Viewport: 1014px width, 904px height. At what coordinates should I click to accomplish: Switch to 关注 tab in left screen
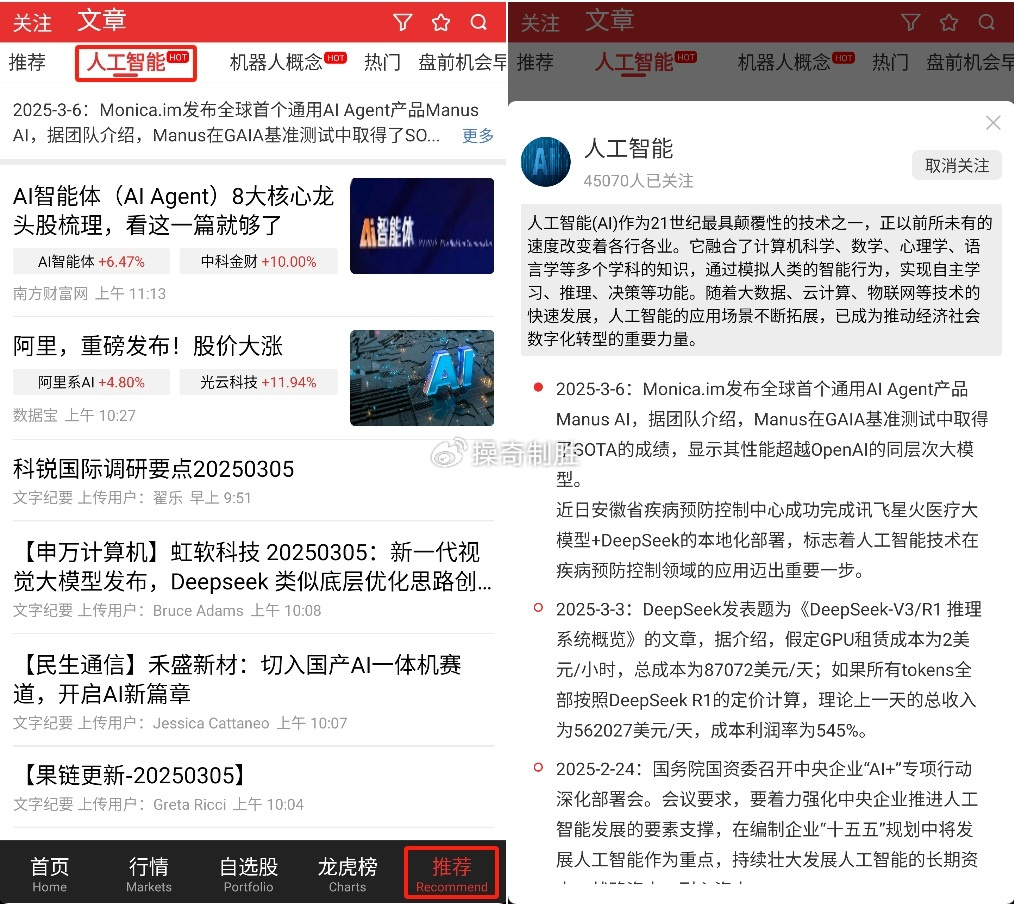32,23
